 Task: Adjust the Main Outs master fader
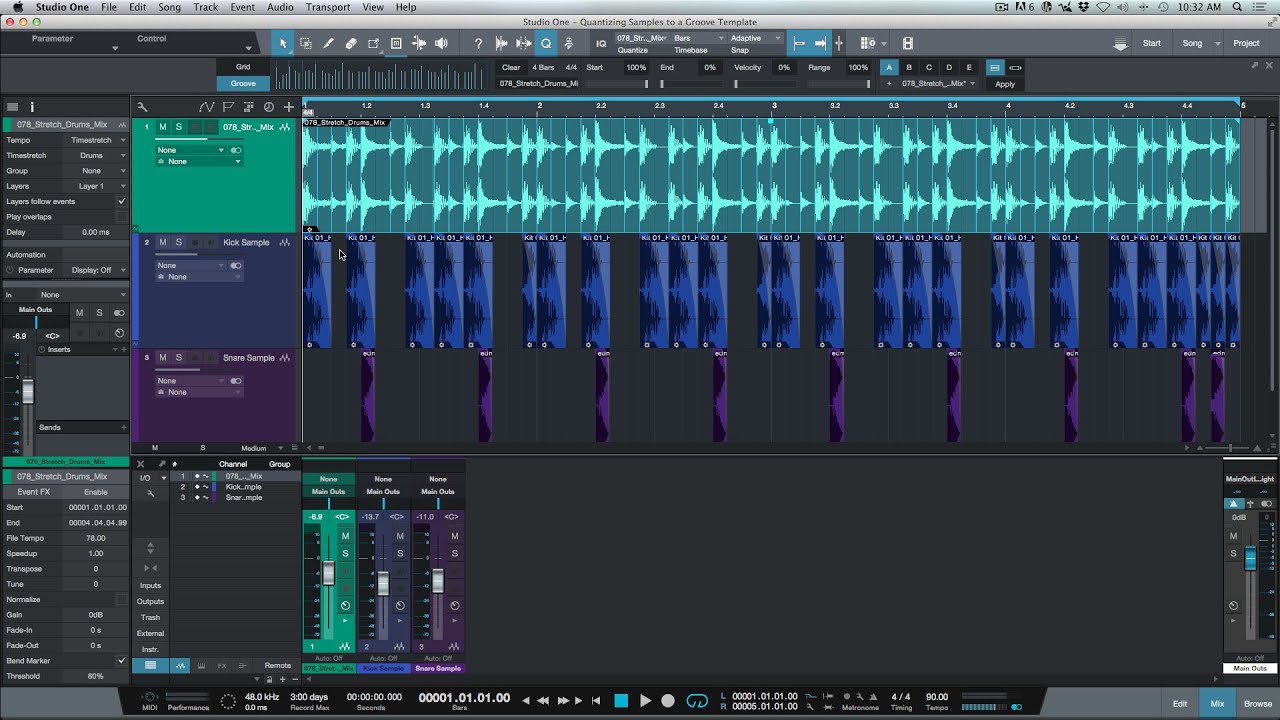[x=1250, y=558]
